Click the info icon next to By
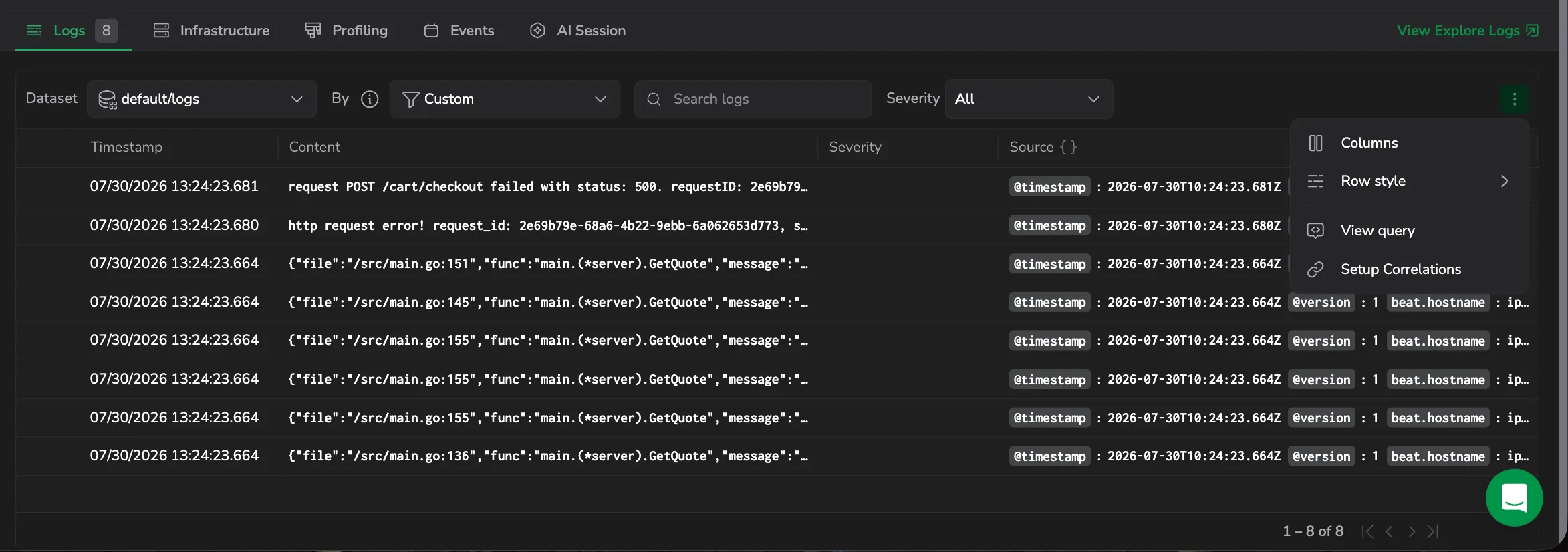Screen dimensions: 1568x552 pyautogui.click(x=370, y=99)
